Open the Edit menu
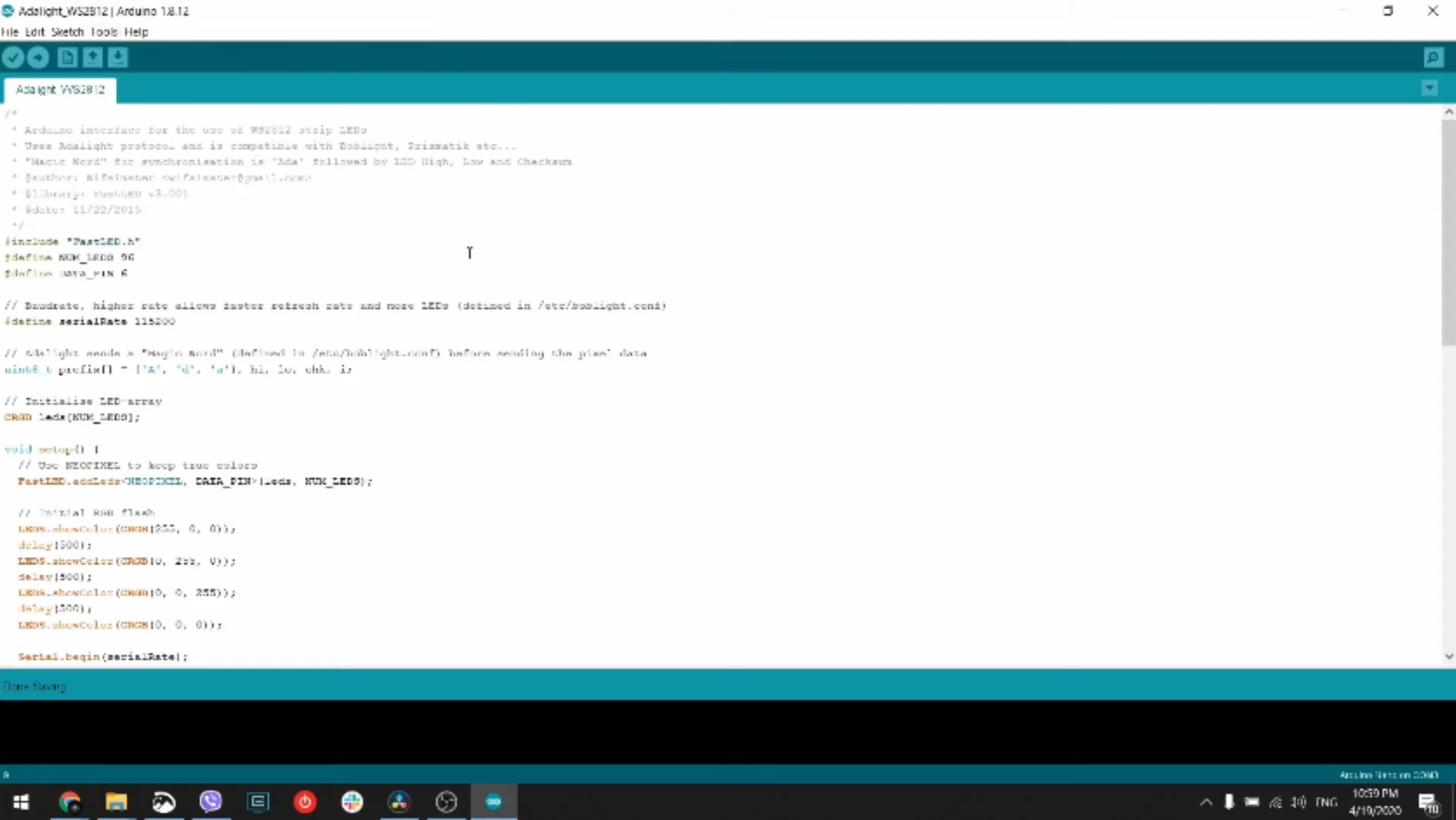 point(35,32)
